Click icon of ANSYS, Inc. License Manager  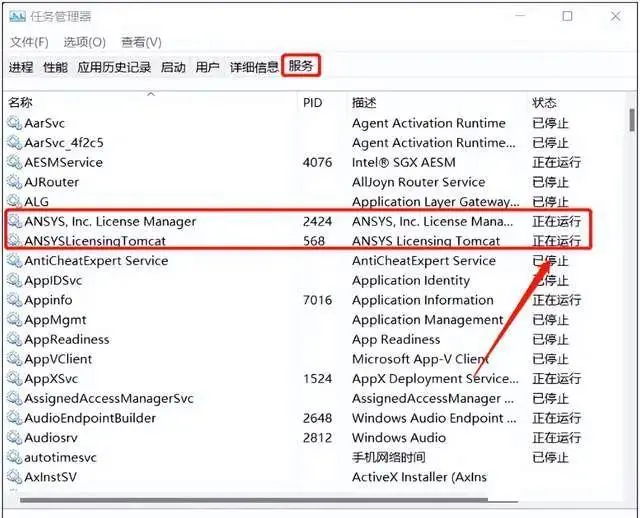(14, 221)
